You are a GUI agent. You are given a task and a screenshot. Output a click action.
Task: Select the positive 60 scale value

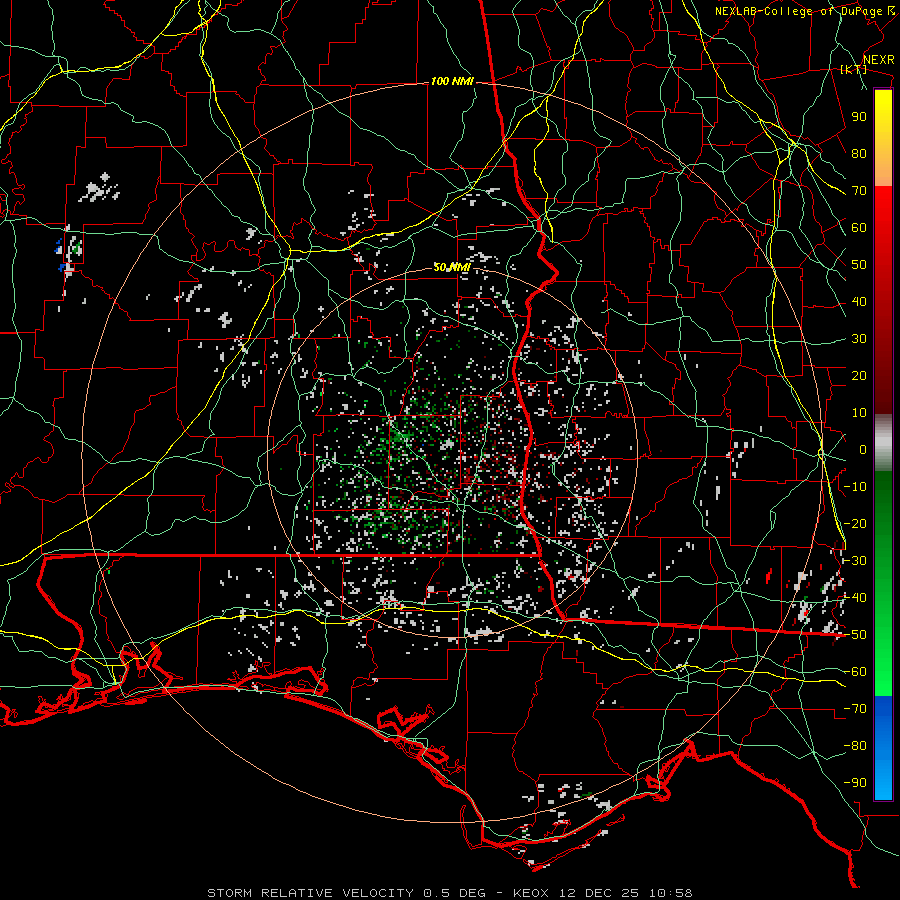859,228
